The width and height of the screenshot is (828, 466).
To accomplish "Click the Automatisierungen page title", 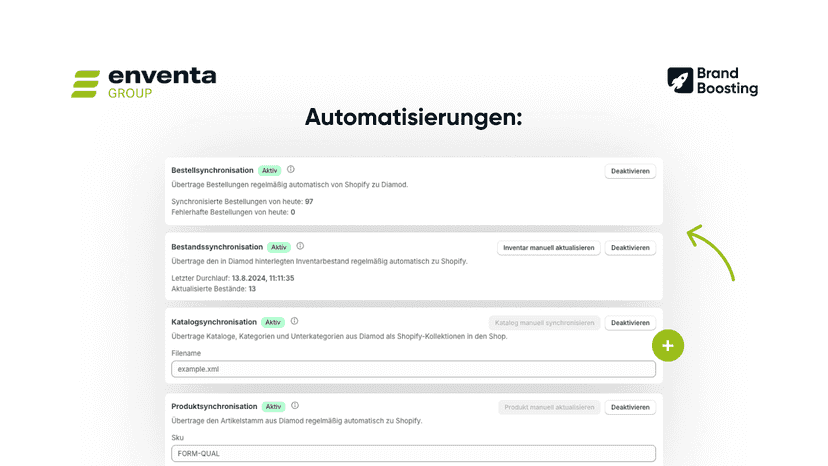I will [x=413, y=117].
